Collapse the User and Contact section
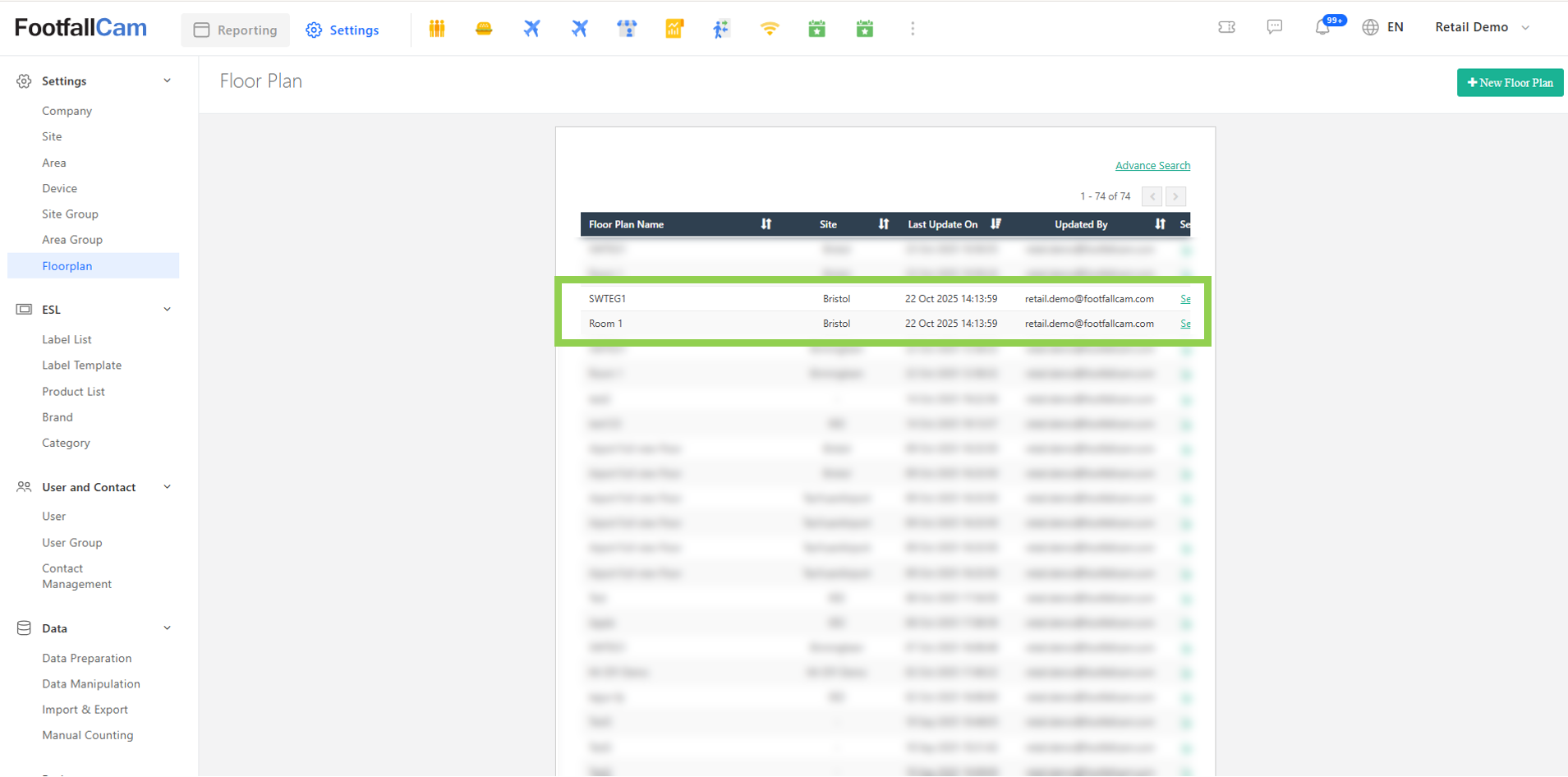The height and width of the screenshot is (777, 1568). click(x=167, y=487)
